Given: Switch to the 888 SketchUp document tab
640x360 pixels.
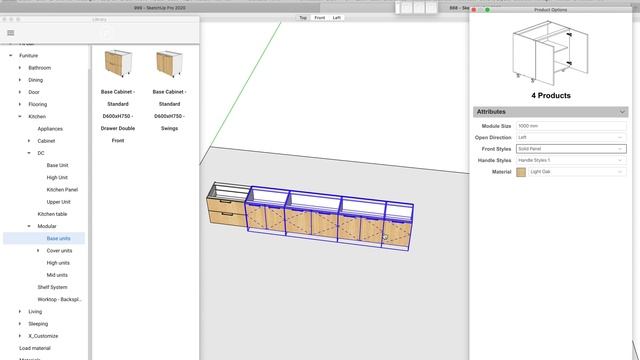Looking at the screenshot, I should pos(459,8).
